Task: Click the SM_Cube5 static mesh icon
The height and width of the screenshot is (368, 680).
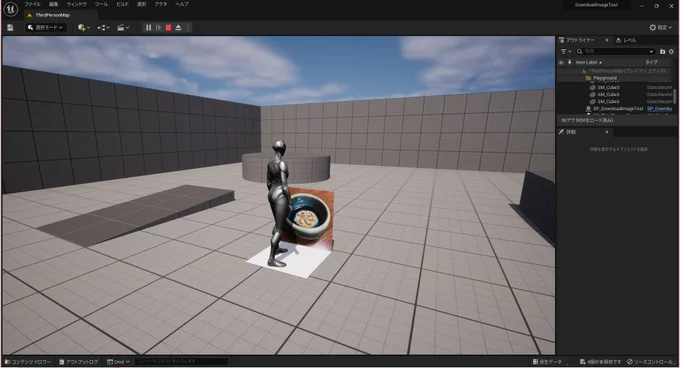Action: (x=592, y=94)
